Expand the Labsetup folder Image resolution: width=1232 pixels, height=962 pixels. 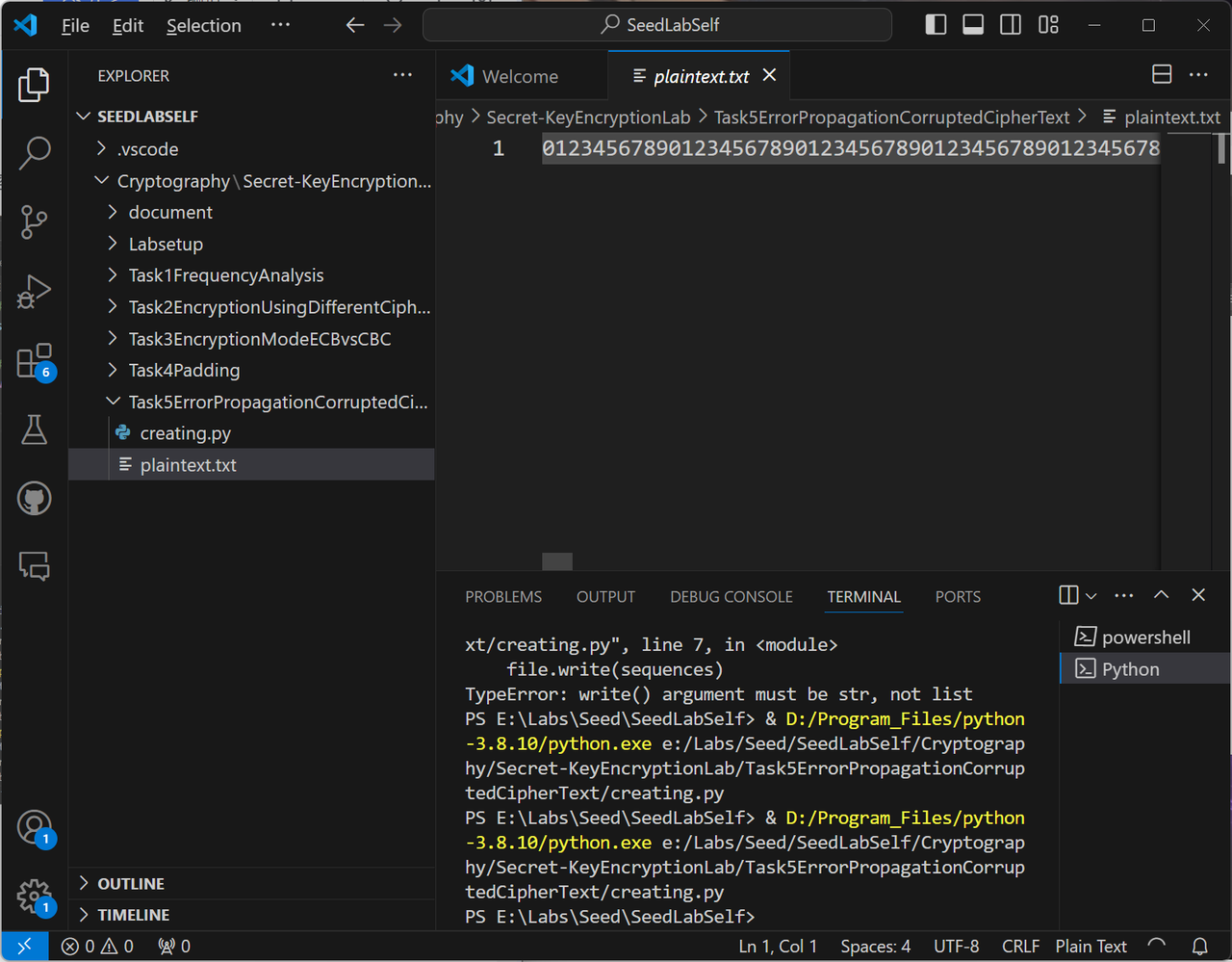coord(113,244)
